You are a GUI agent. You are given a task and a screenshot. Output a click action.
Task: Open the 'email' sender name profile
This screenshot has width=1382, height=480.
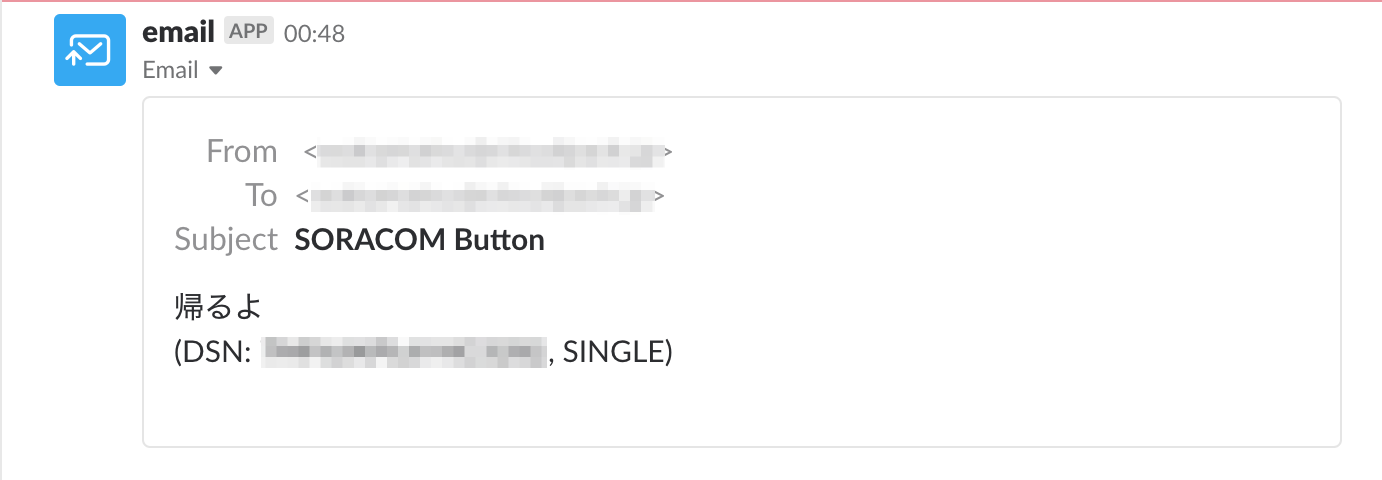(179, 32)
